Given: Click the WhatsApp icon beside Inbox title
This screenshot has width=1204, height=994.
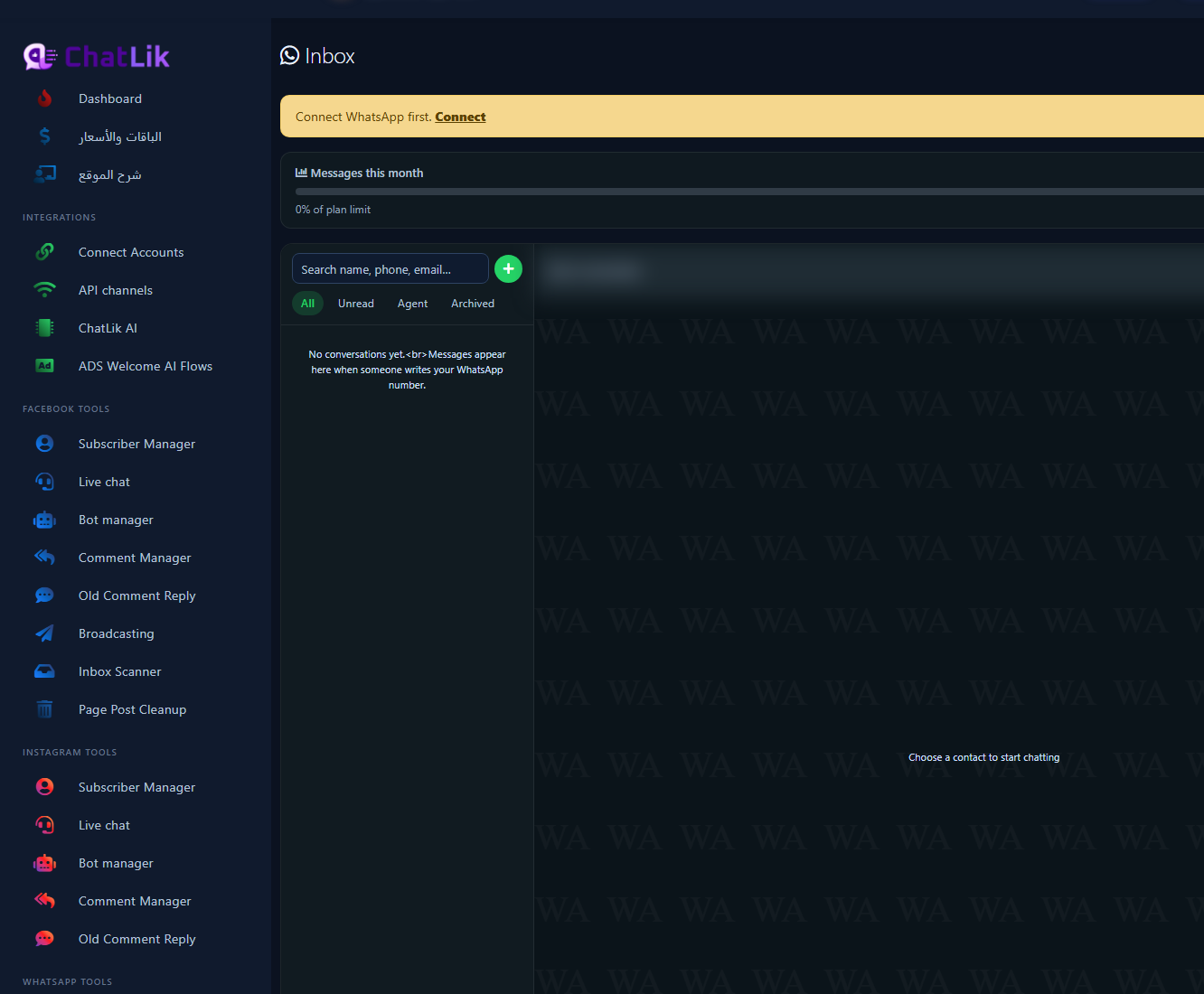Looking at the screenshot, I should click(289, 55).
